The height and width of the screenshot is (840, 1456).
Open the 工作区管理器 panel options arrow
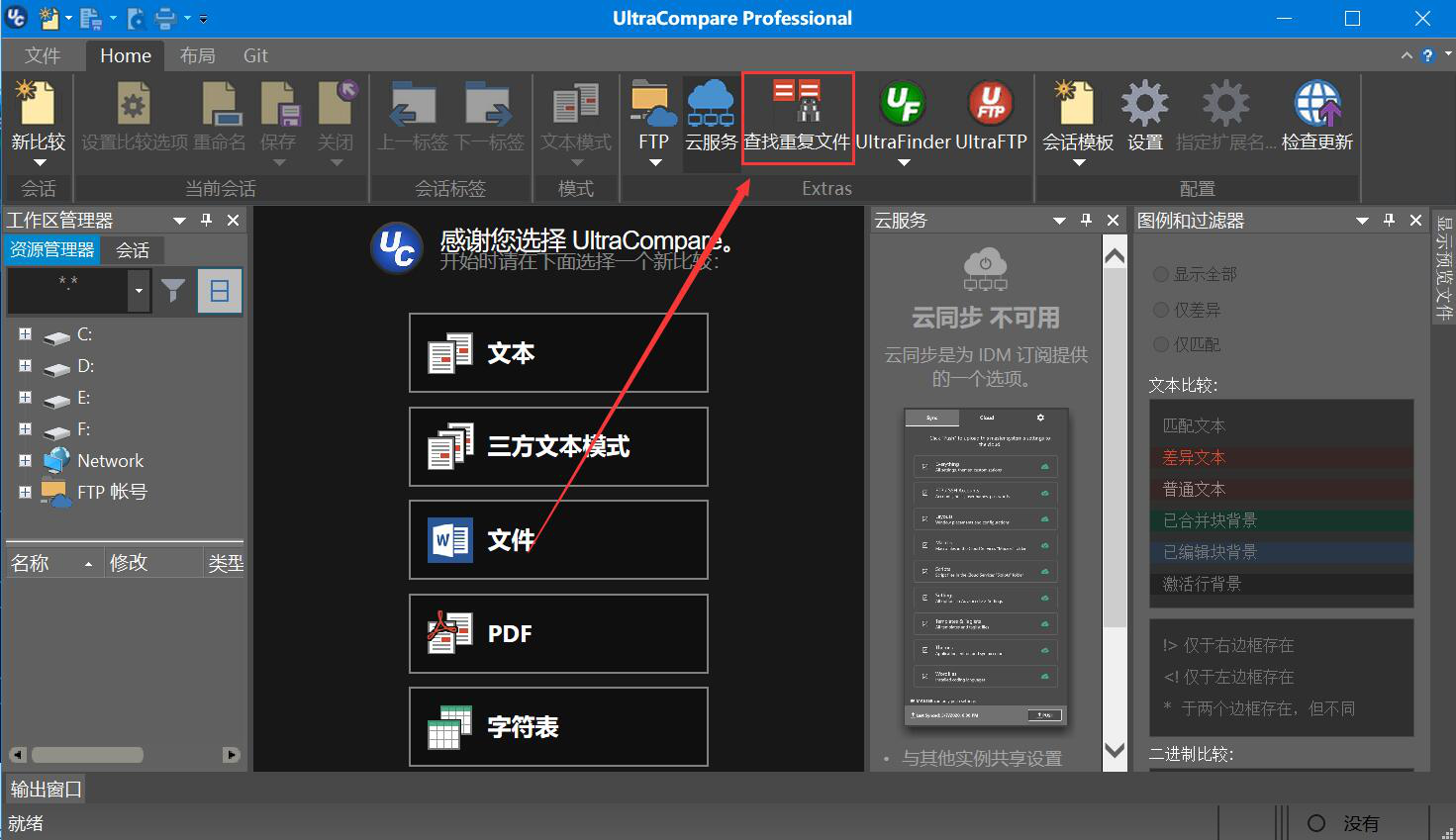(x=179, y=220)
